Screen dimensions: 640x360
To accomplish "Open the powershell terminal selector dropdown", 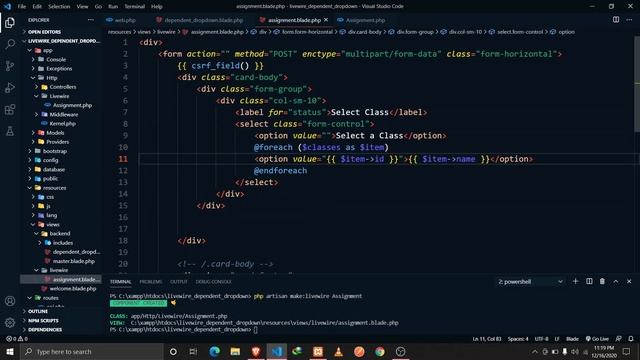I will coord(530,282).
